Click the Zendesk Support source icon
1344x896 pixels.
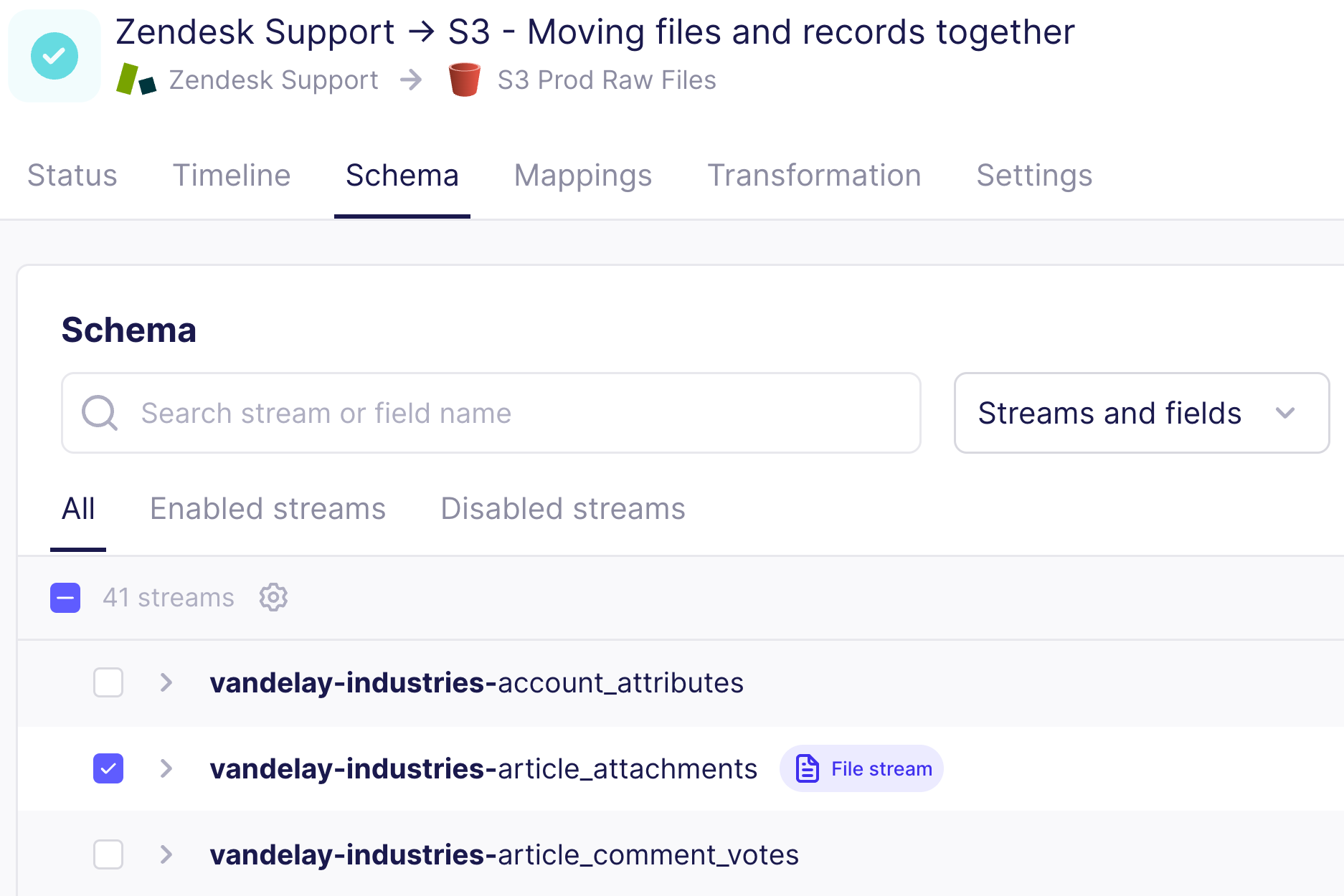click(x=138, y=79)
